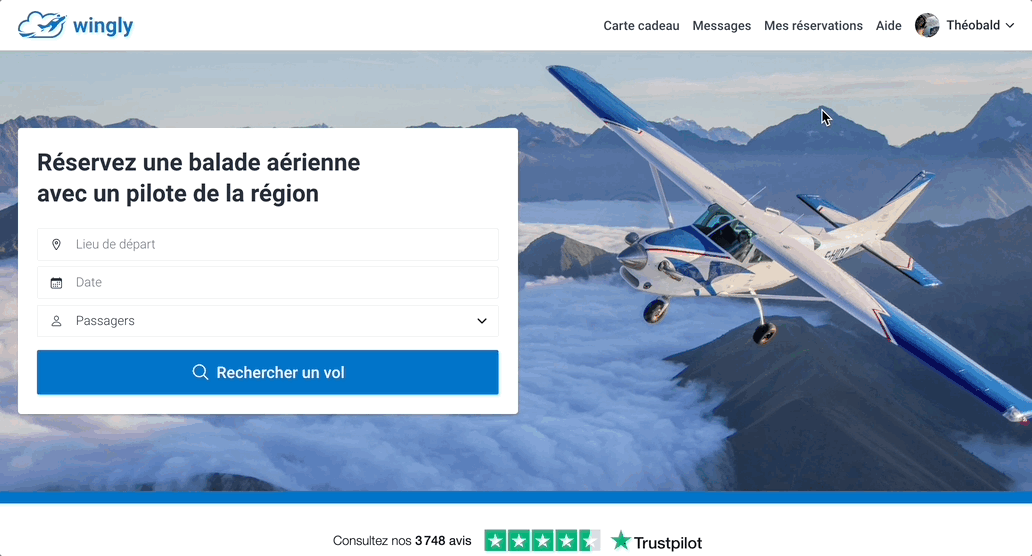Click the location pin icon in departure field
Image resolution: width=1032 pixels, height=556 pixels.
57,245
